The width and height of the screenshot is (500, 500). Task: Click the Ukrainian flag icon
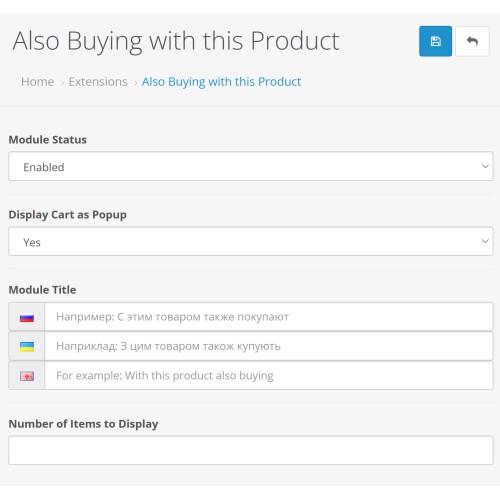point(27,347)
